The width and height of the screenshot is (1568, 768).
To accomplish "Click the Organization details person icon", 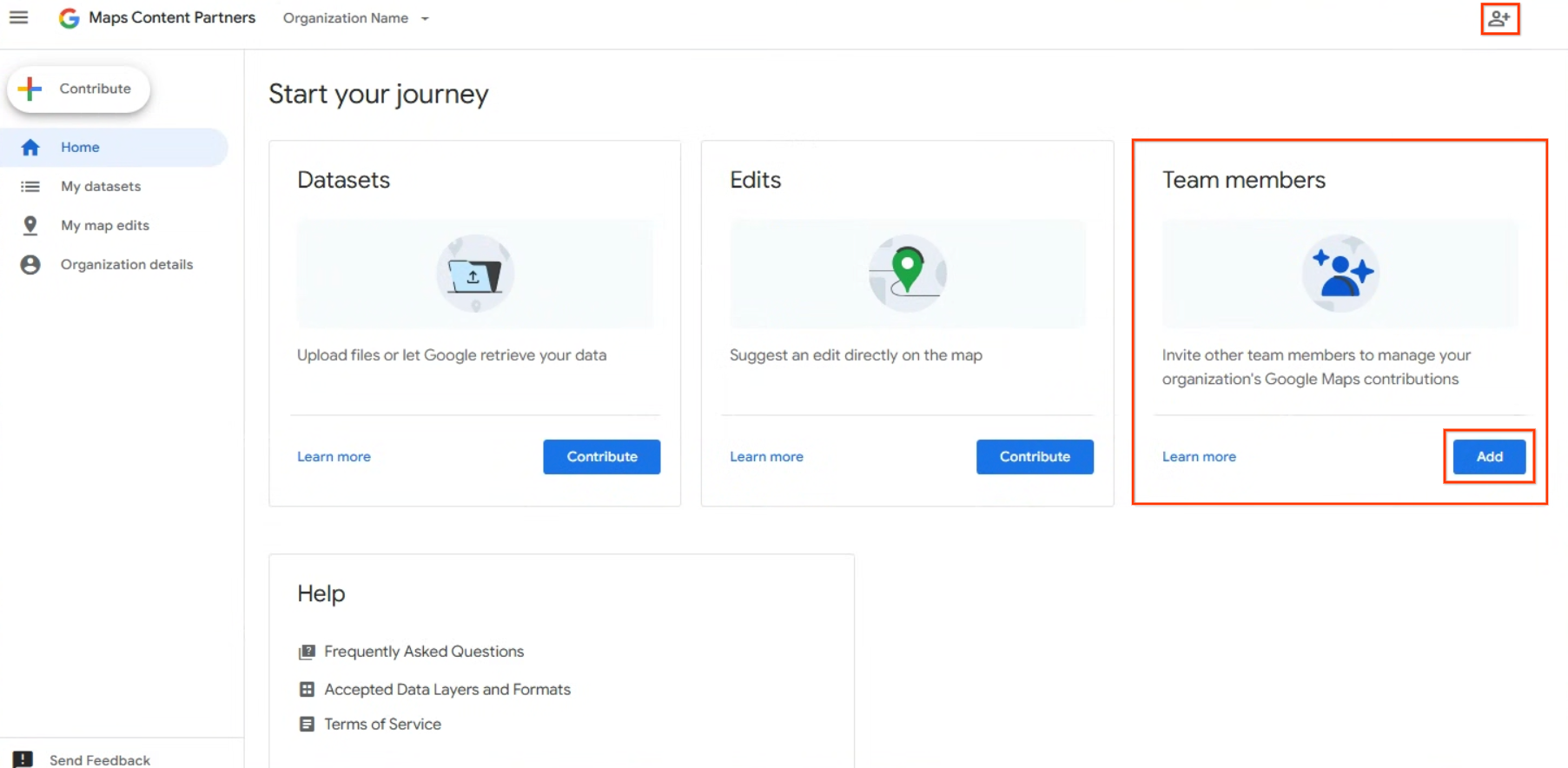I will tap(30, 265).
